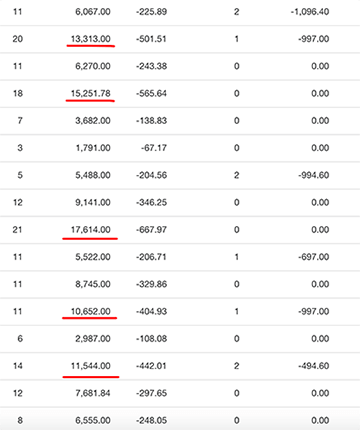Select the cell showing -565.64

151,93
